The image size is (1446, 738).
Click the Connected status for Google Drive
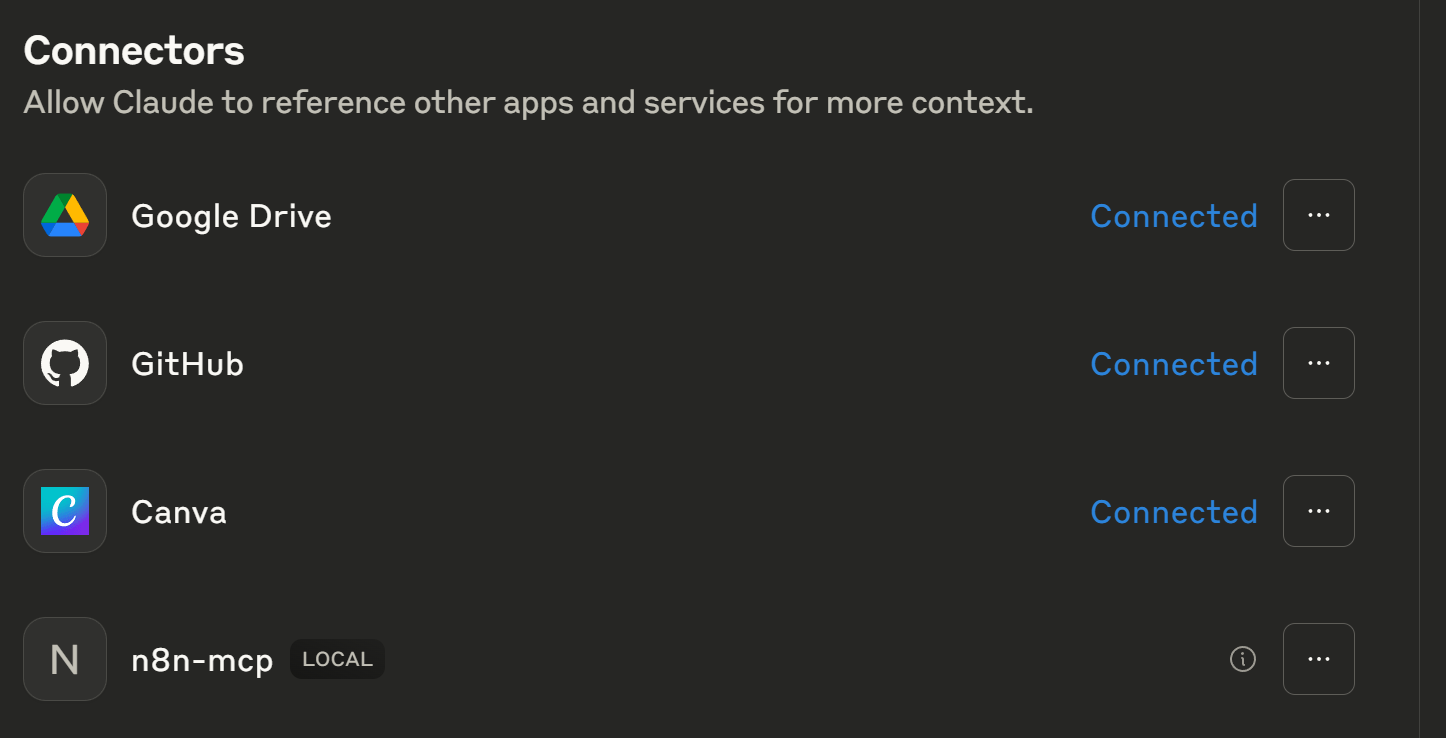click(x=1173, y=216)
